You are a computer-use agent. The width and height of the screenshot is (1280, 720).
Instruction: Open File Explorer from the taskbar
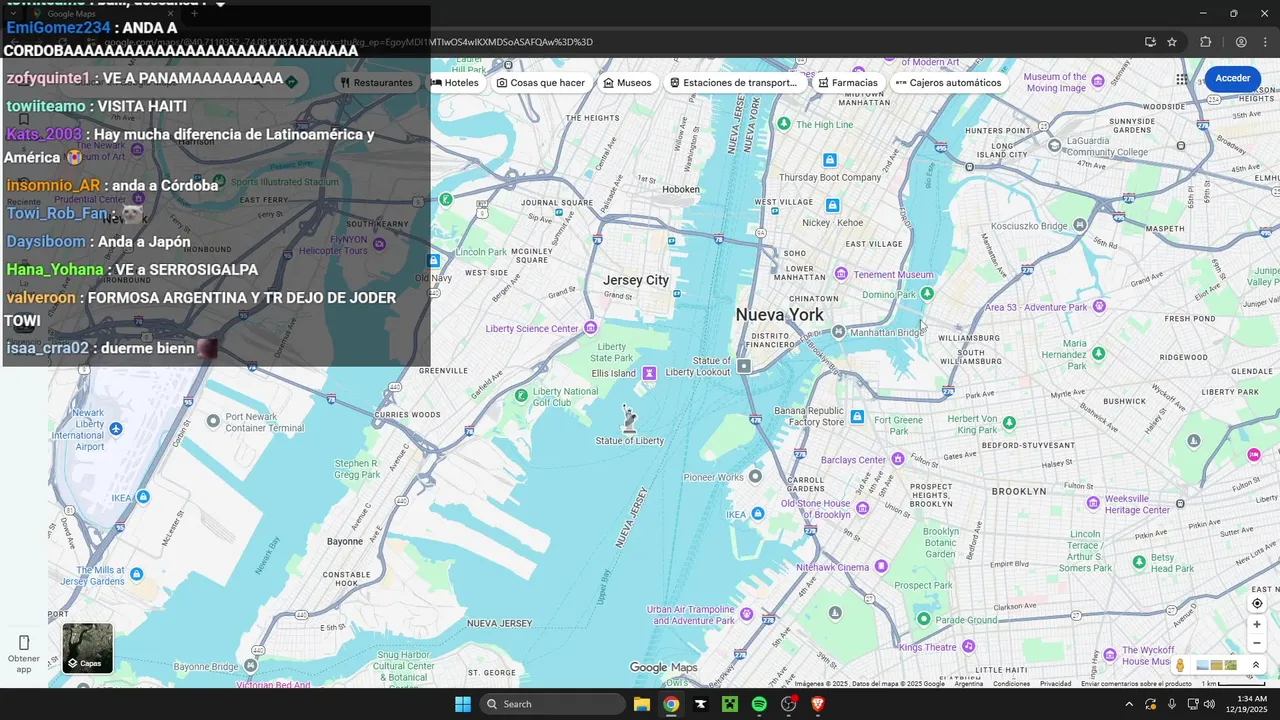[642, 704]
